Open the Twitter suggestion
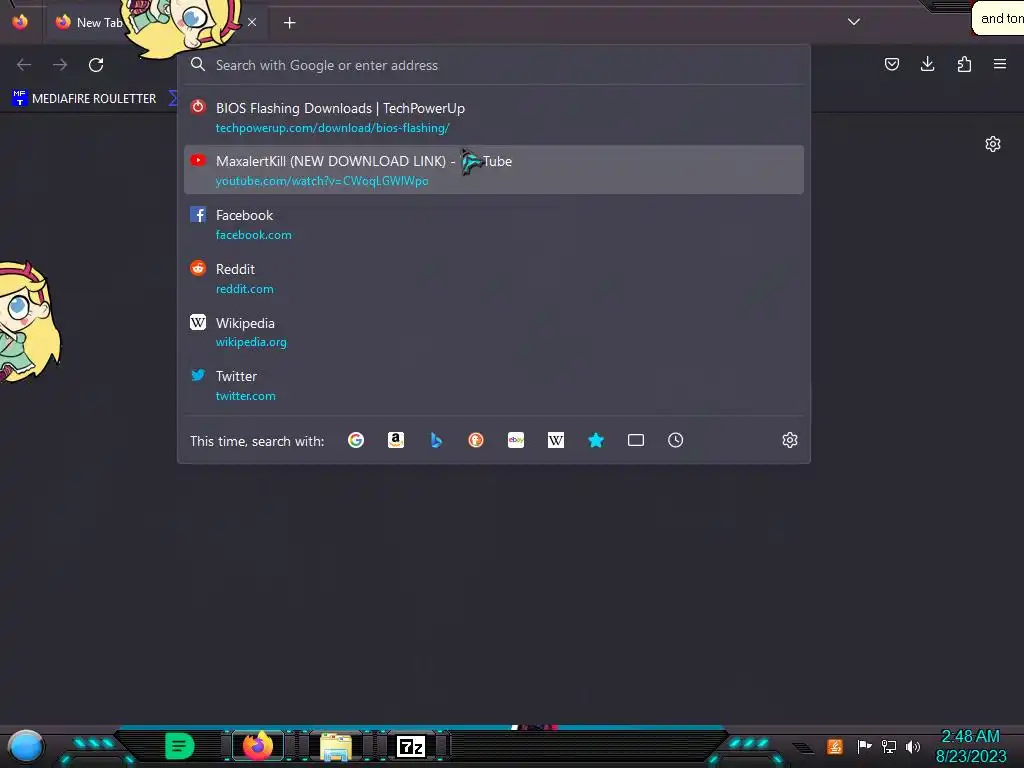1024x768 pixels. pyautogui.click(x=494, y=385)
